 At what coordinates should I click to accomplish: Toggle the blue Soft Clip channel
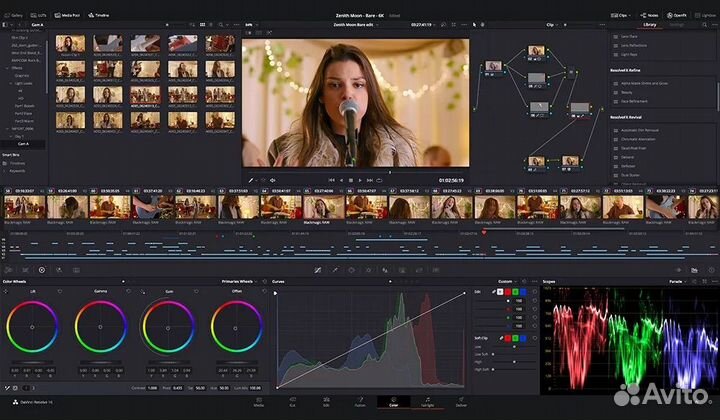tap(525, 338)
